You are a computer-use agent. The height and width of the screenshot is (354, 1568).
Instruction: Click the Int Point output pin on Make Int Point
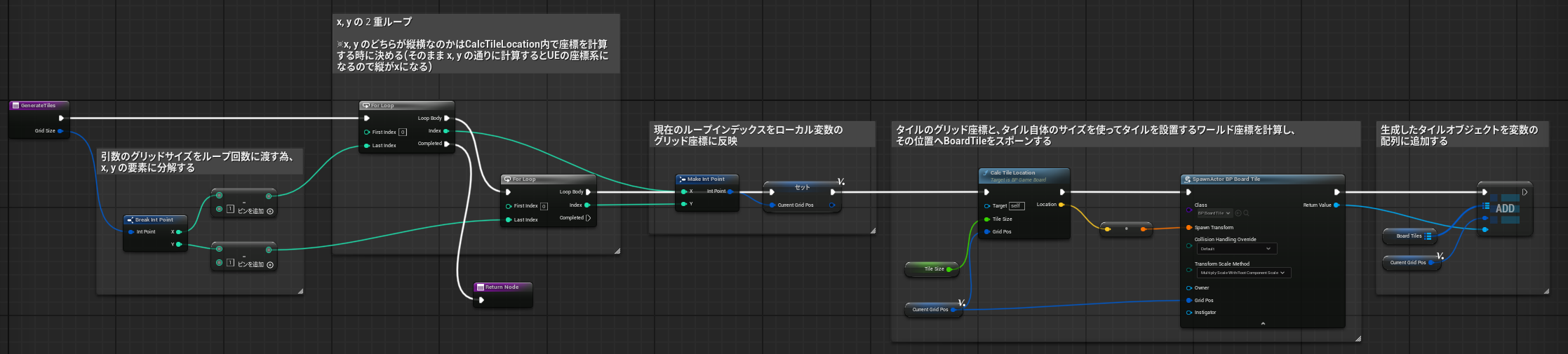click(731, 191)
